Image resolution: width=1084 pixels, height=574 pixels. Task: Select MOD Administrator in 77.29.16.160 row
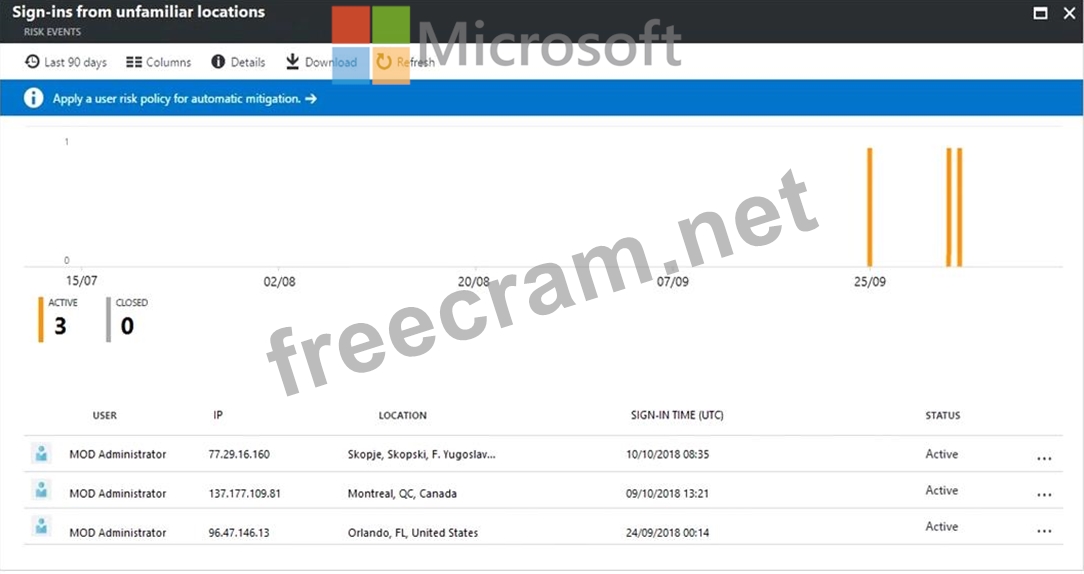point(118,454)
